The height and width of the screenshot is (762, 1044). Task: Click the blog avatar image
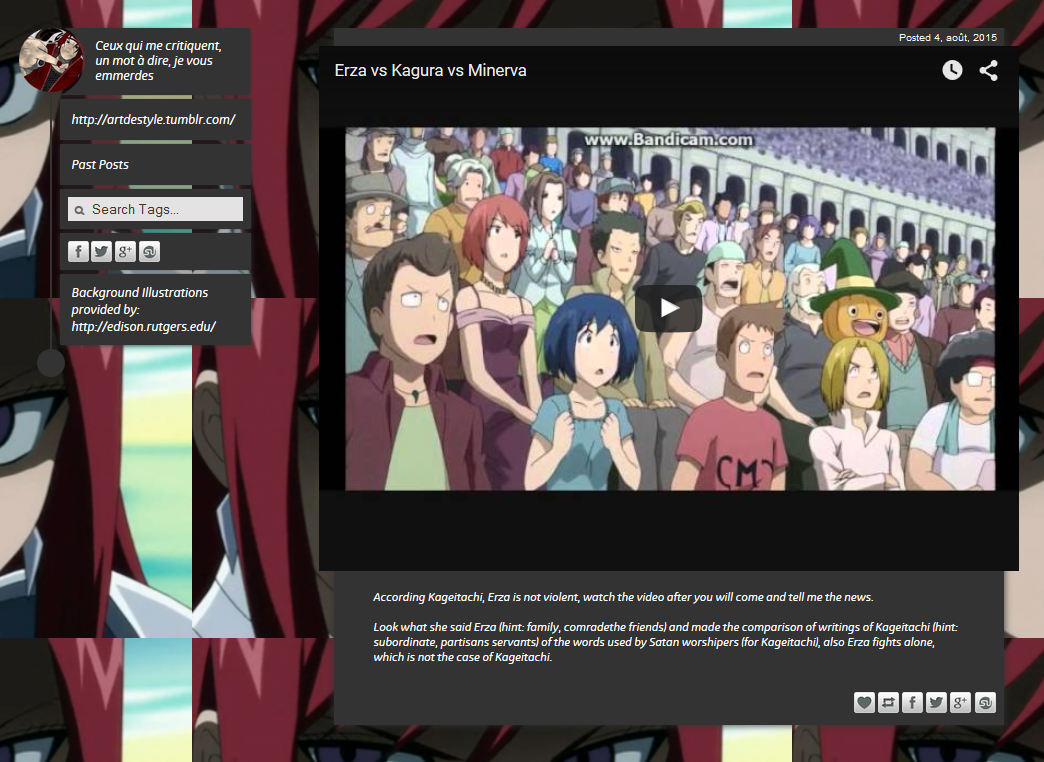tap(51, 61)
